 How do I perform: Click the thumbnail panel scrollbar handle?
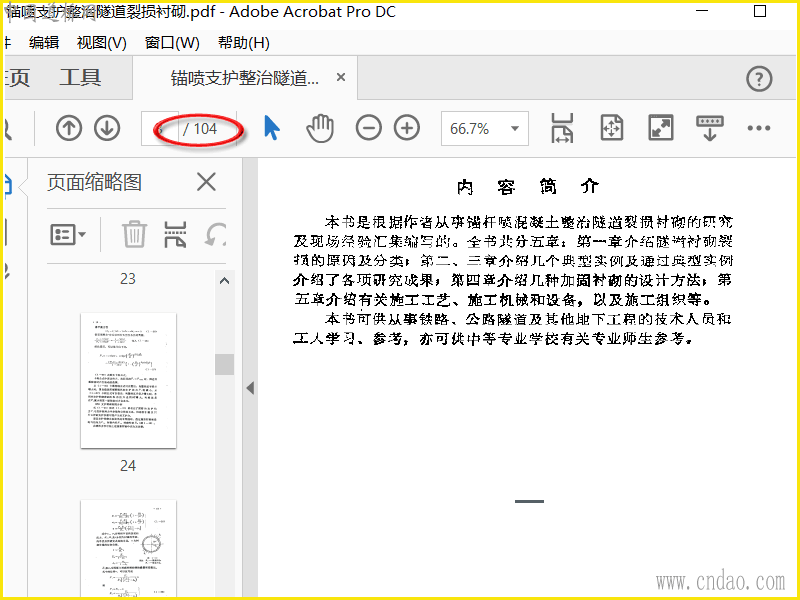click(224, 364)
